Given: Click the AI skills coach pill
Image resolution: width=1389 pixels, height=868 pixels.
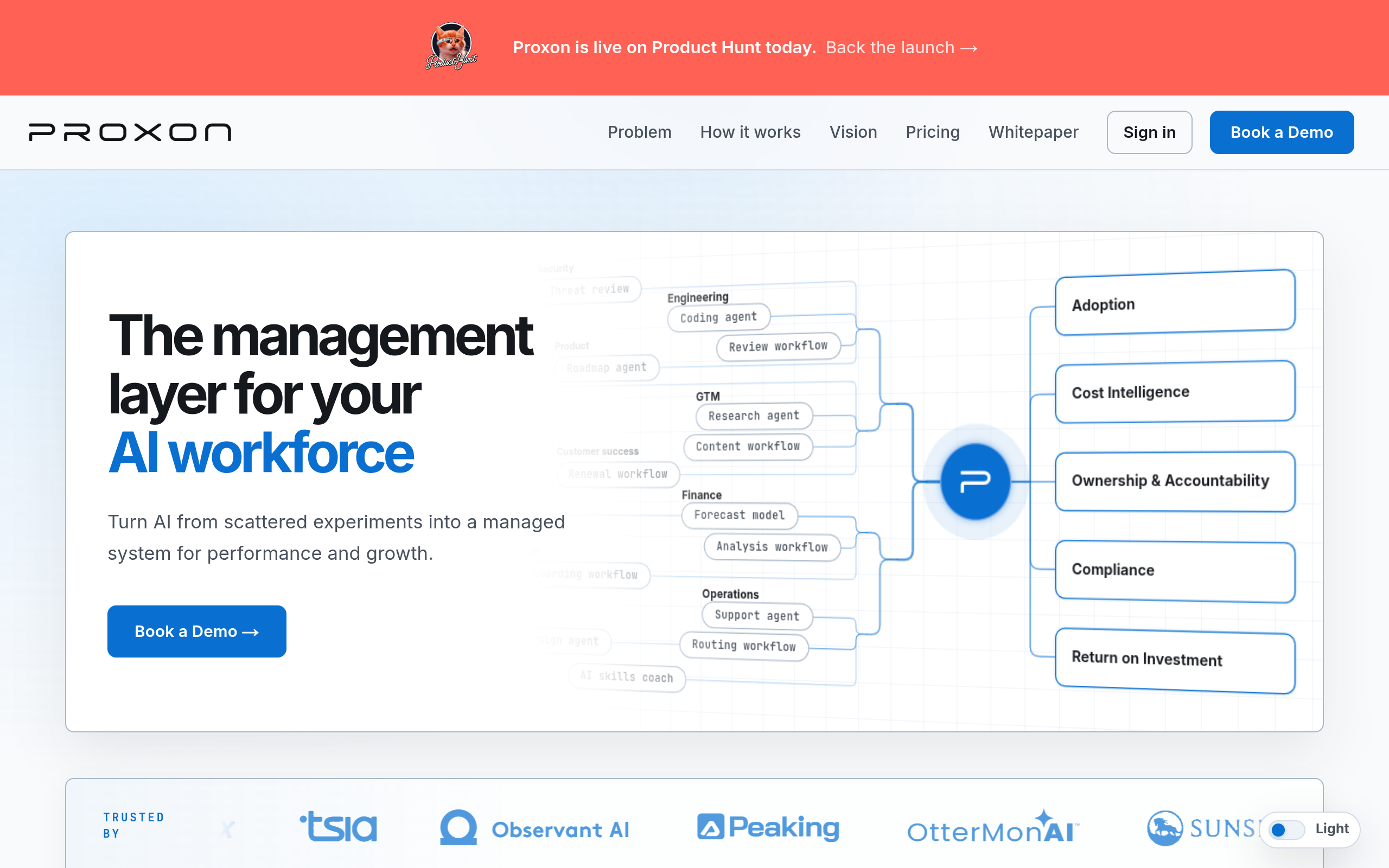Looking at the screenshot, I should [x=626, y=678].
